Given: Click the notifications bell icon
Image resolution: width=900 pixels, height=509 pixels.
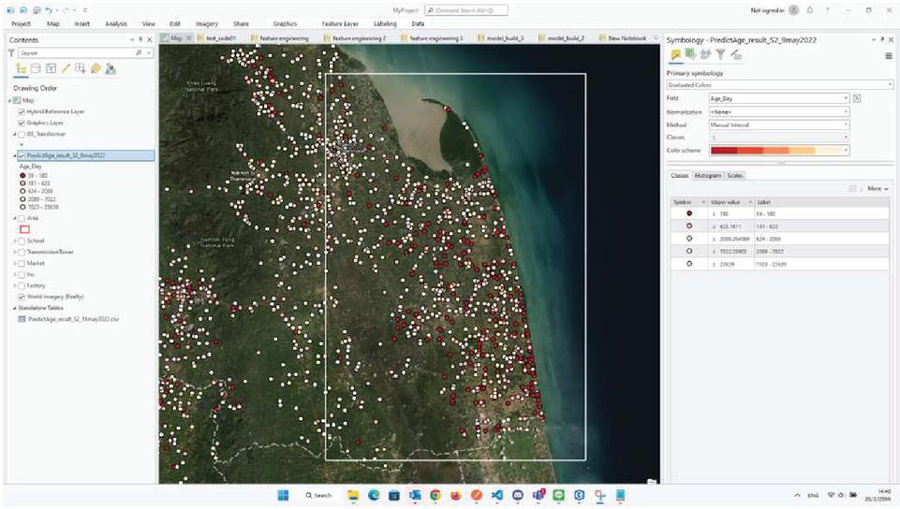Looking at the screenshot, I should (810, 10).
